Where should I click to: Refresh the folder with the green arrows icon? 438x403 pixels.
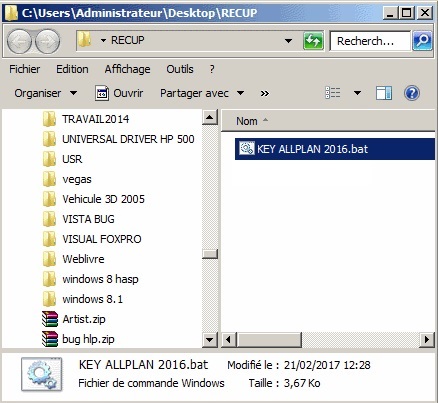point(313,41)
